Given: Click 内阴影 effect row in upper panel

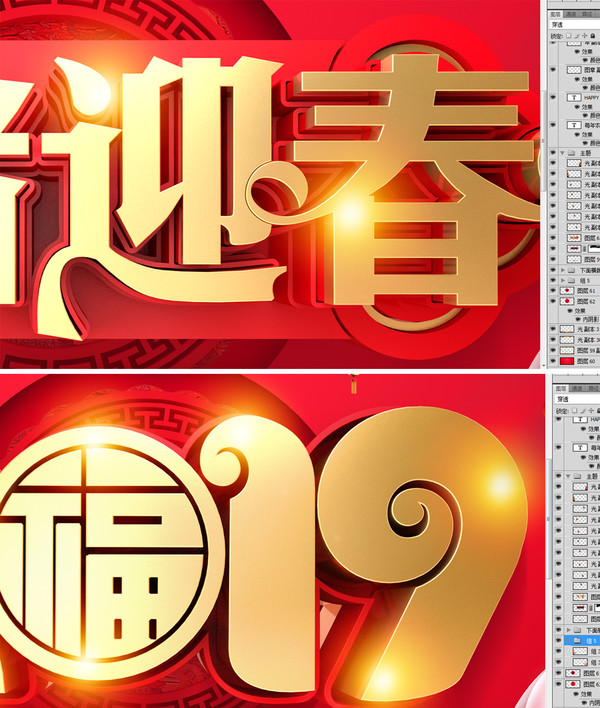Looking at the screenshot, I should coord(587,319).
